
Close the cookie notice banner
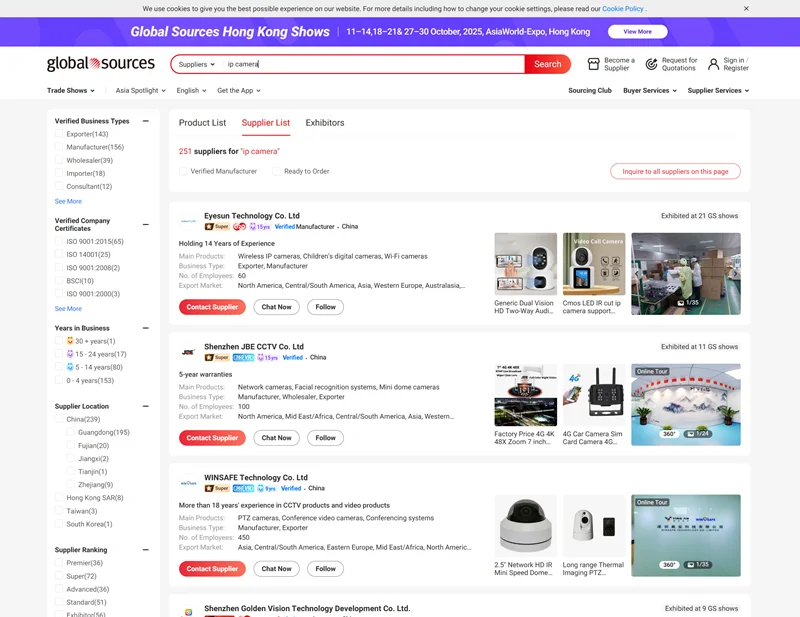(746, 9)
